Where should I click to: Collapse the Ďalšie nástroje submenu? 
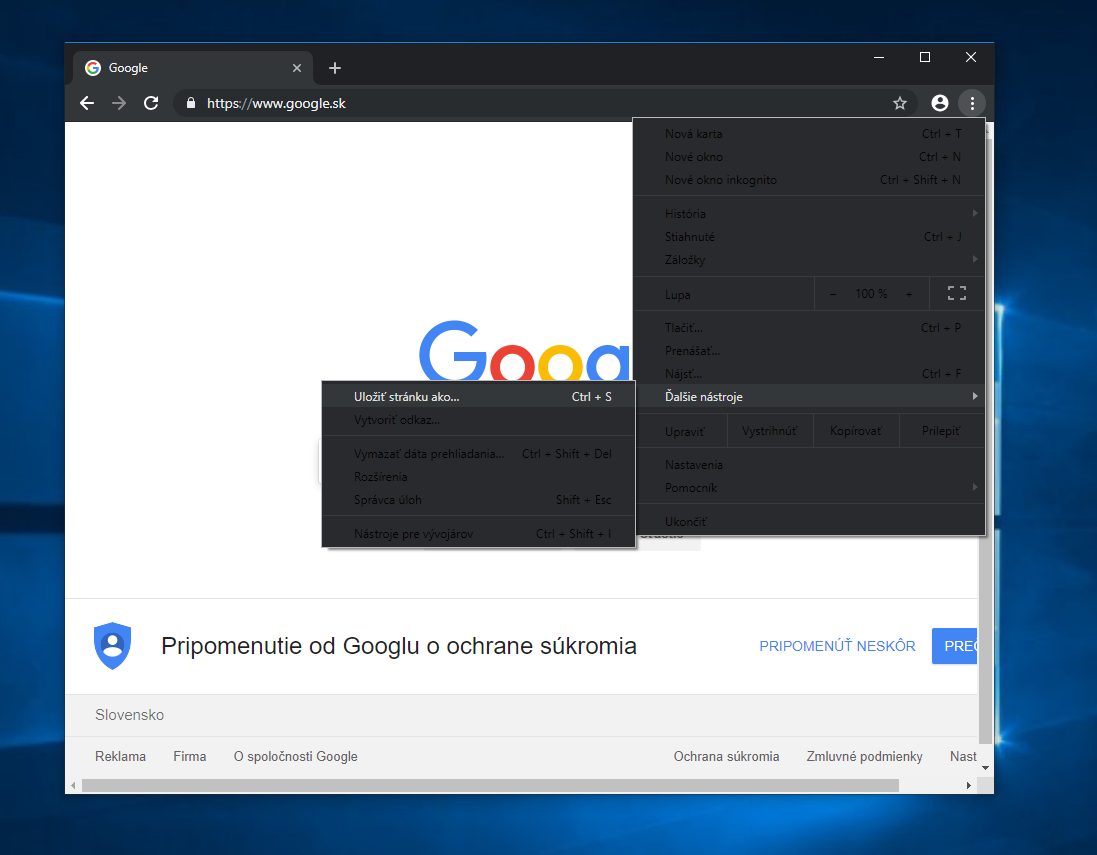coord(809,397)
